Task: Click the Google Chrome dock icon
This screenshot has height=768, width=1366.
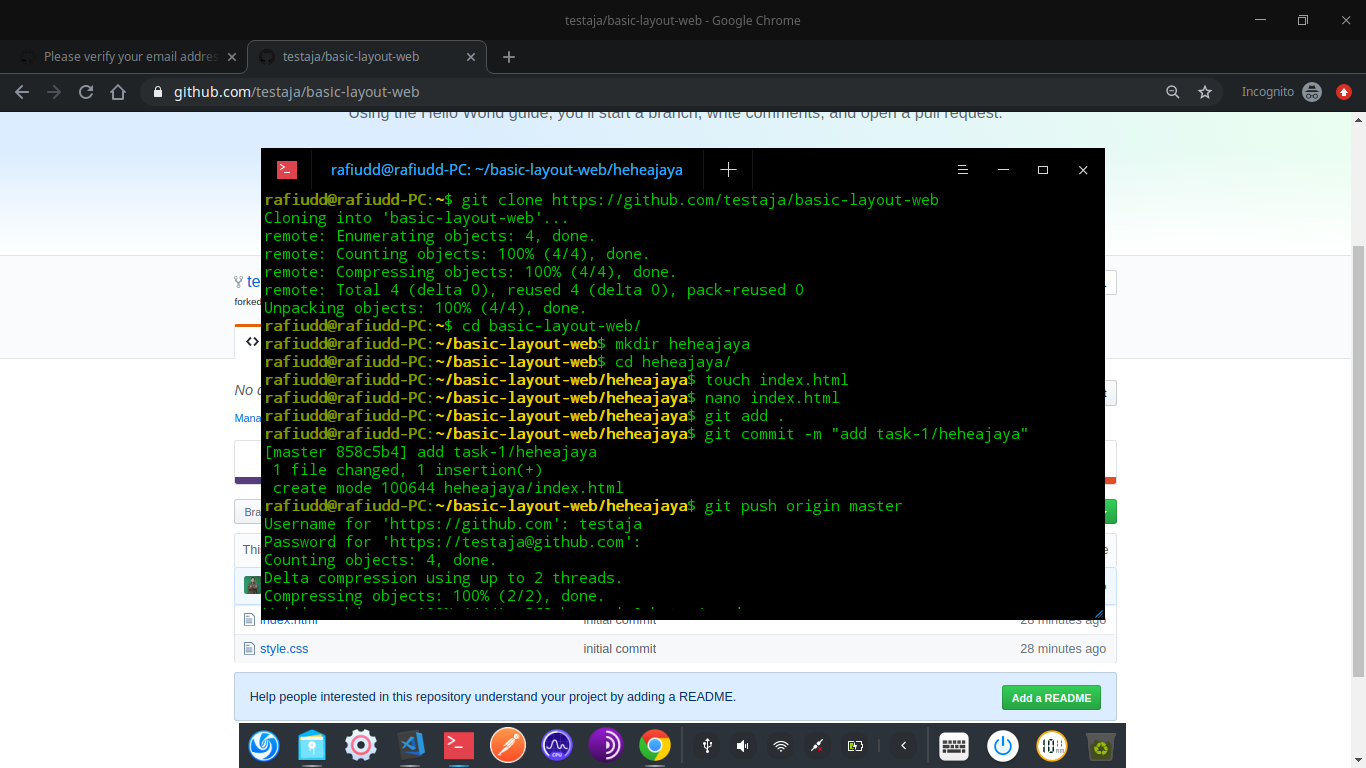Action: (x=655, y=745)
